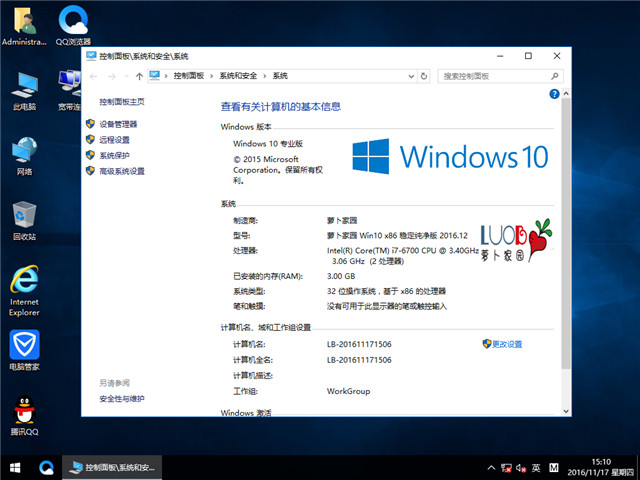Open 系统保护 link

(114, 156)
